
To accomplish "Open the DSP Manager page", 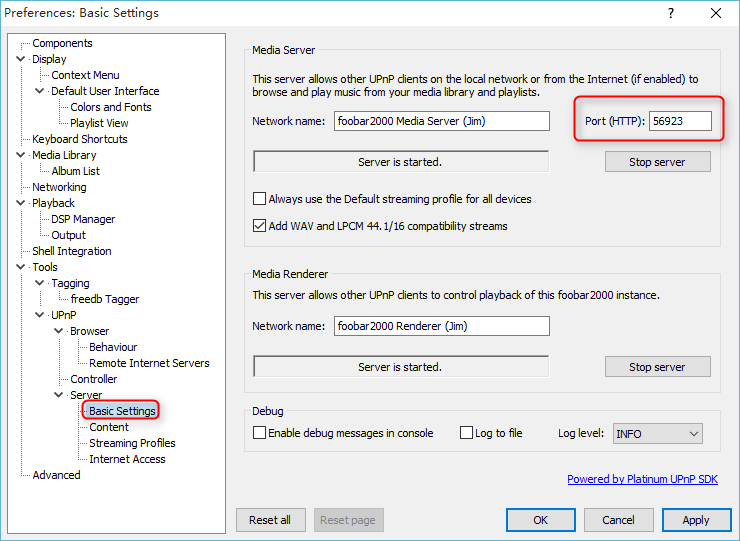I will point(83,219).
